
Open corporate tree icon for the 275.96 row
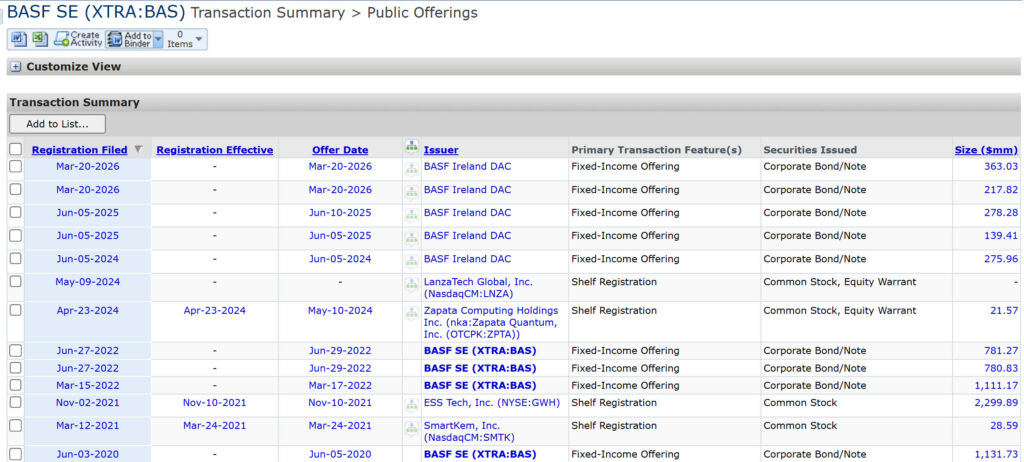tap(411, 261)
